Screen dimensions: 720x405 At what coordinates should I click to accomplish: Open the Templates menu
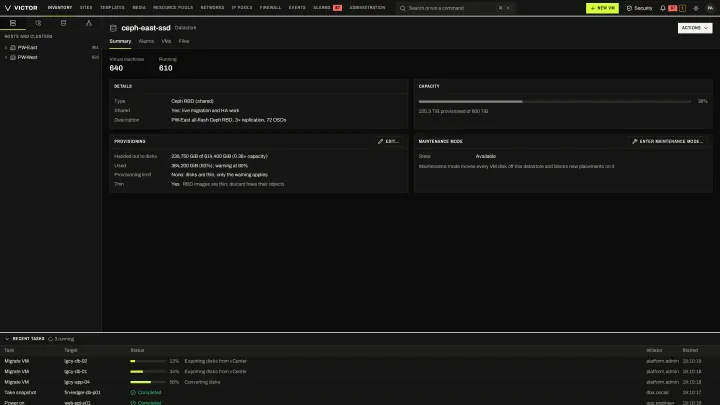112,8
